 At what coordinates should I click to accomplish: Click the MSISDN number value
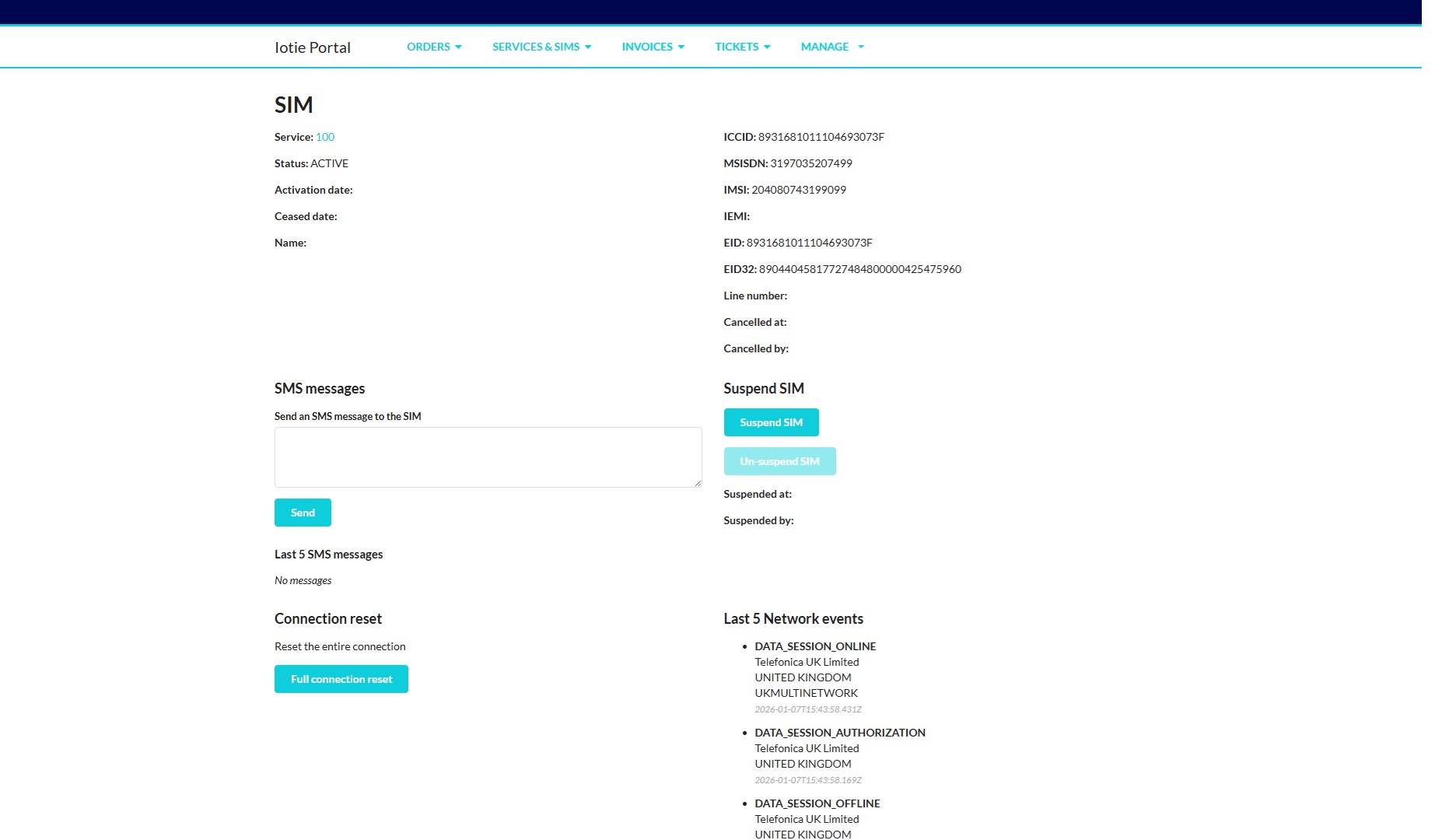810,163
